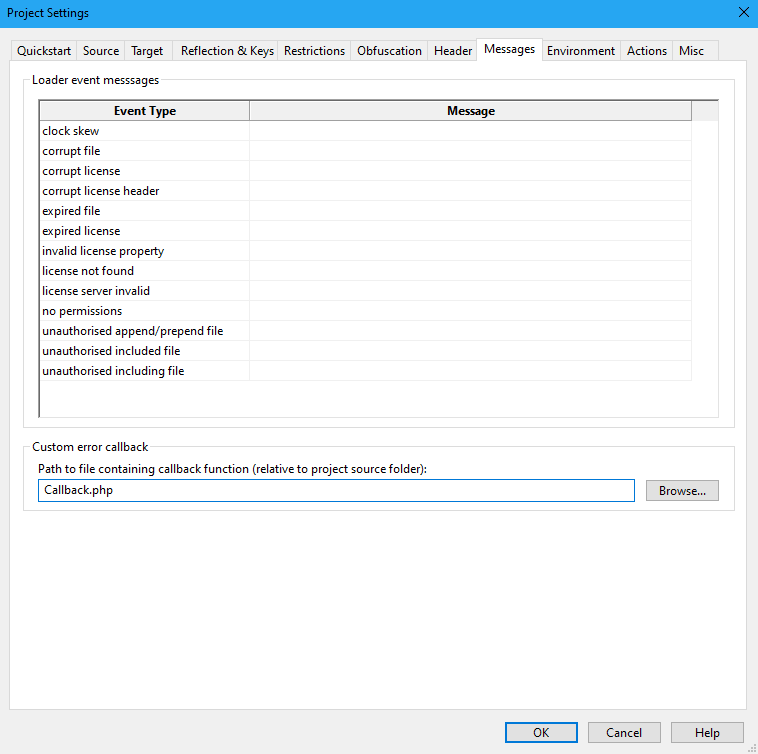Select the Target tab
758x754 pixels.
(x=147, y=51)
